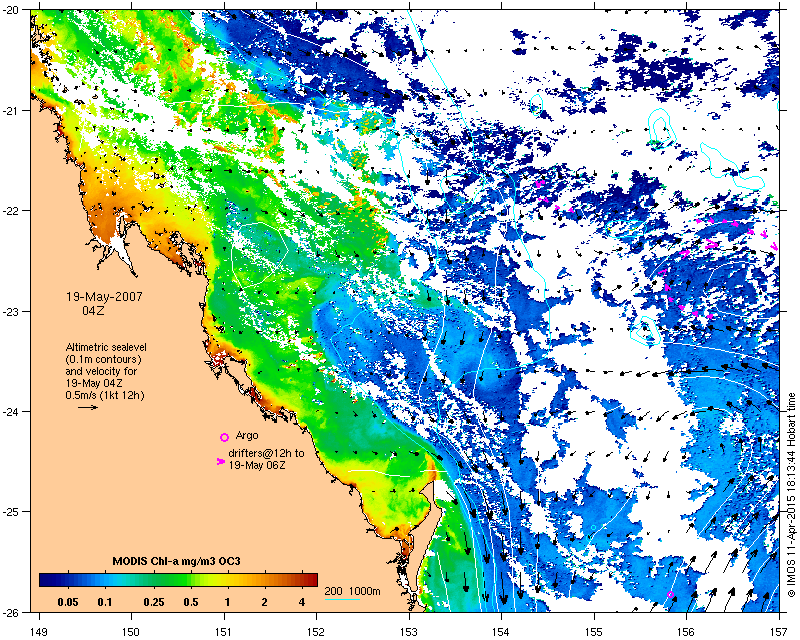Screen dimensions: 800x640
Task: Click the '19-May 04Z' velocity date line
Action: tap(93, 383)
